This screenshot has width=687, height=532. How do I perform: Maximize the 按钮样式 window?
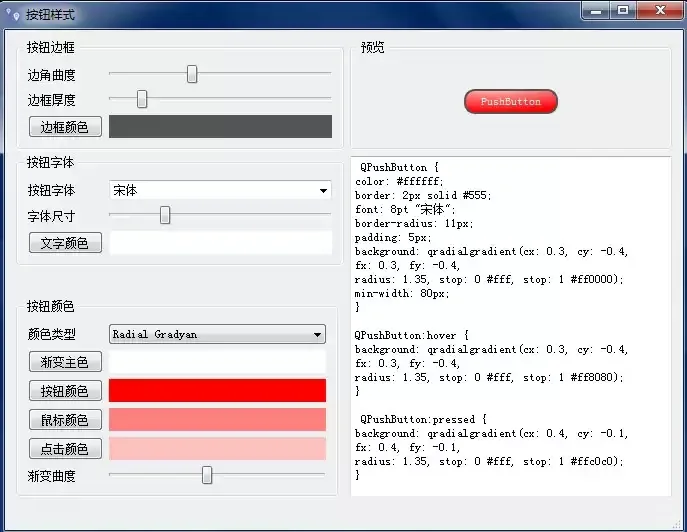tap(623, 11)
